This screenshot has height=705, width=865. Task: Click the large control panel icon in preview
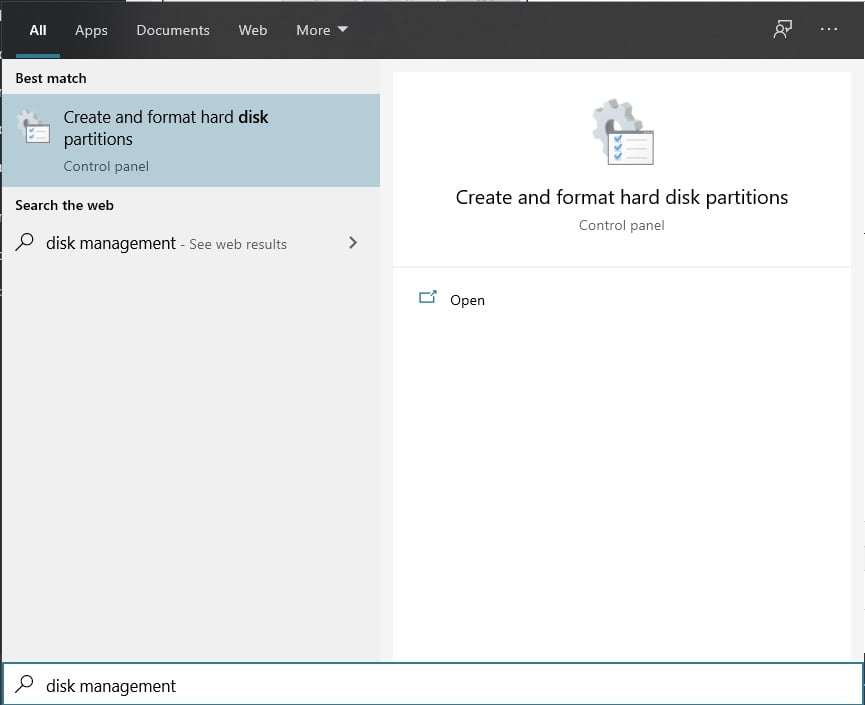coord(622,132)
